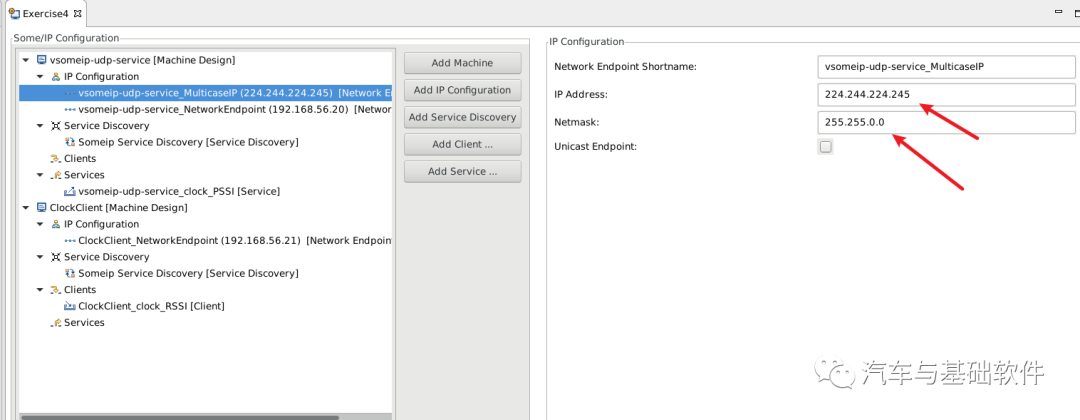Screen dimensions: 1080x420
Task: Toggle the Unicast Endpoint checkbox
Action: click(825, 147)
